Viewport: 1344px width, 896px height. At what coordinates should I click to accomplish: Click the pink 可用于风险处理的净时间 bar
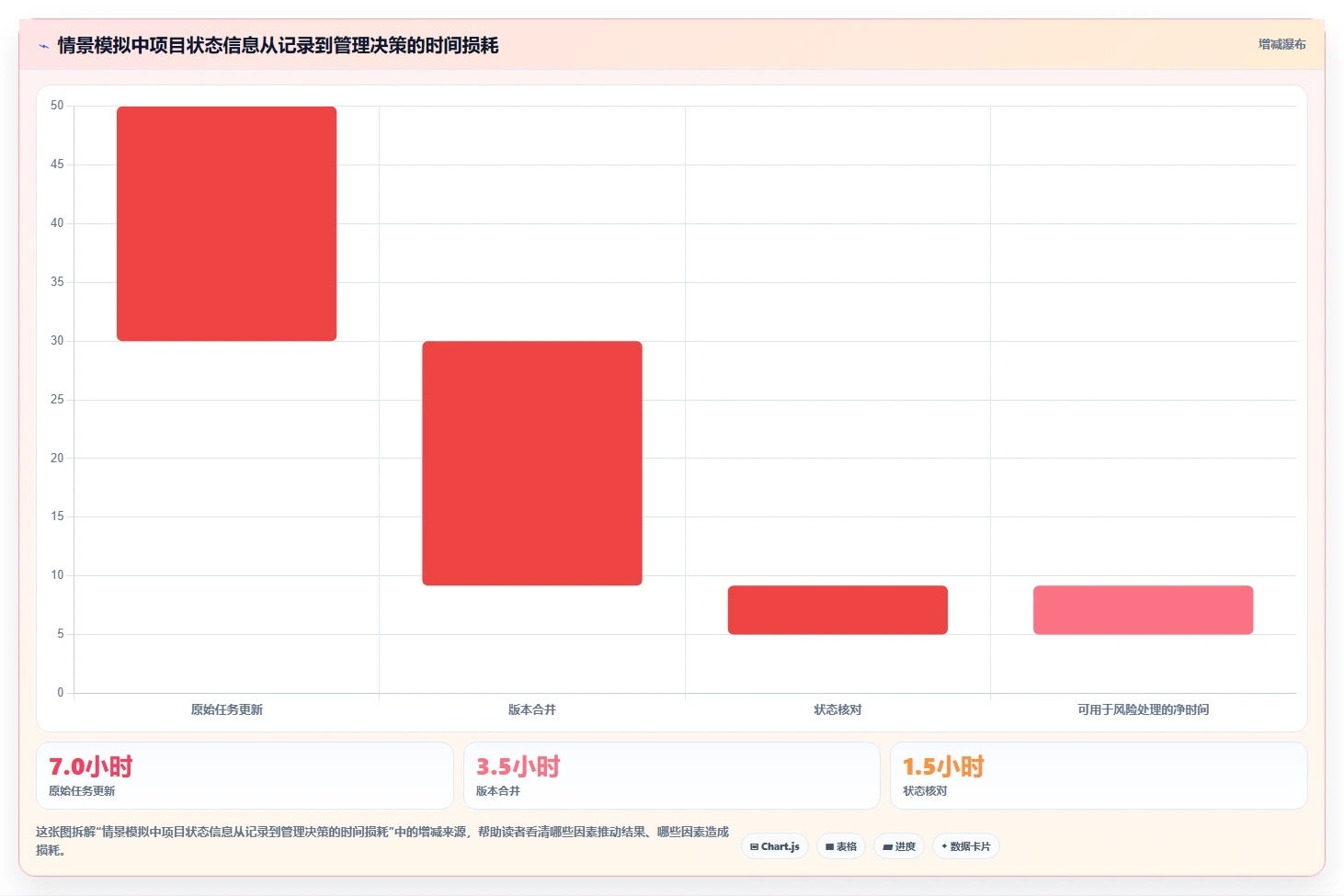coord(1143,610)
